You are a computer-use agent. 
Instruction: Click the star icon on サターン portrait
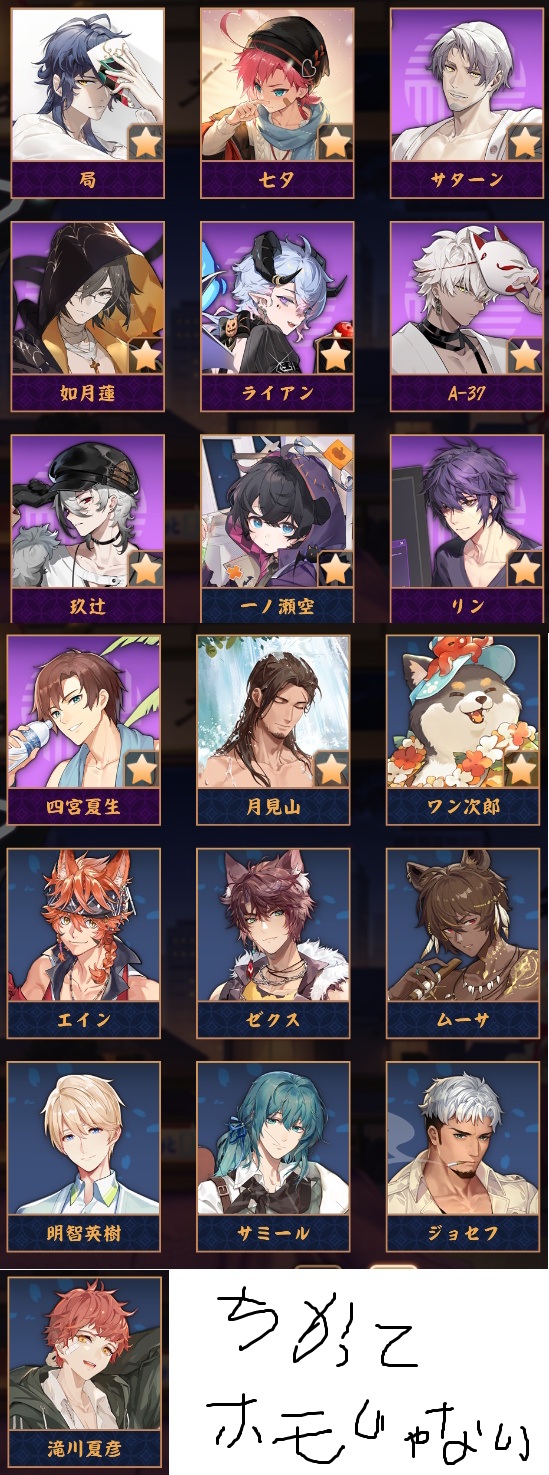click(525, 142)
